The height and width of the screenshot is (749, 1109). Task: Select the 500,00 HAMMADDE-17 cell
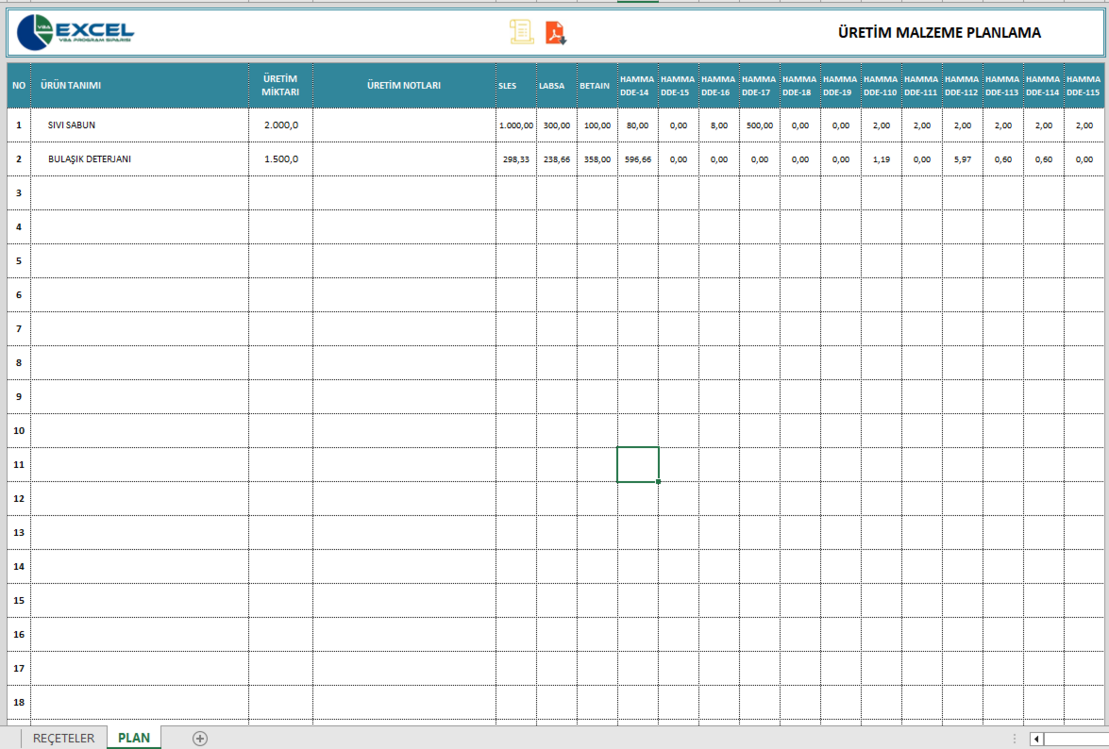[x=760, y=125]
